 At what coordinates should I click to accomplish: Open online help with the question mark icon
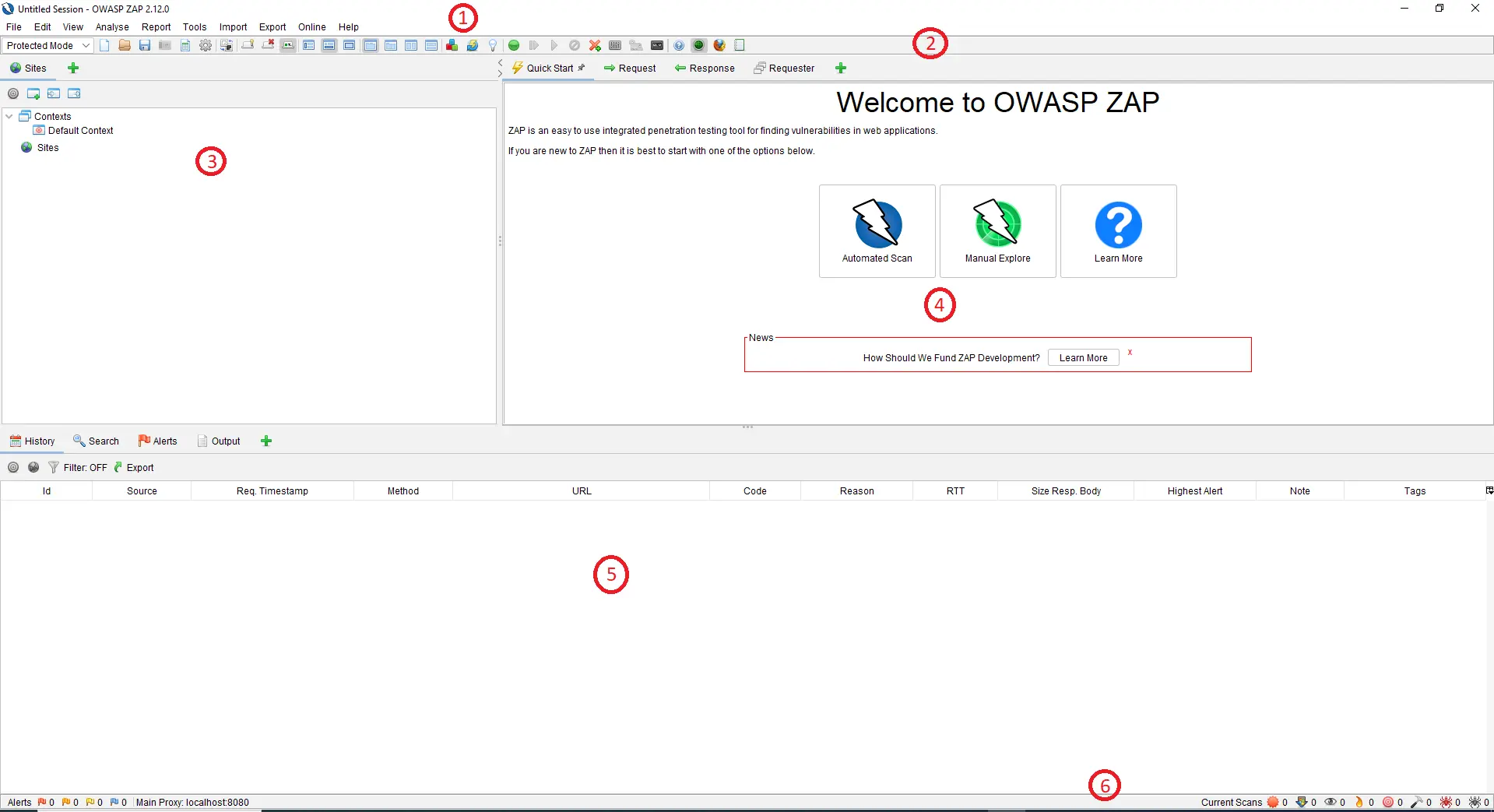679,45
